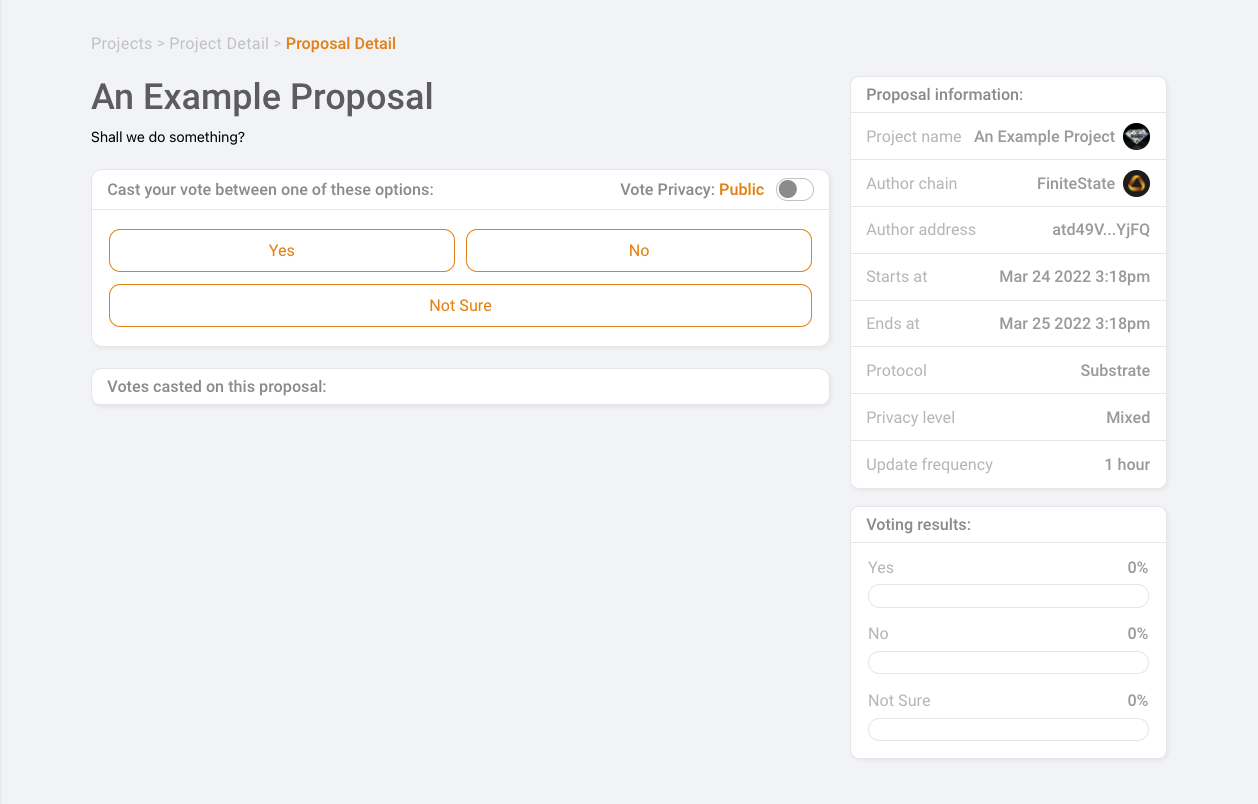Screen dimensions: 1258x804
Task: Click the An Example Project name text
Action: (1044, 137)
